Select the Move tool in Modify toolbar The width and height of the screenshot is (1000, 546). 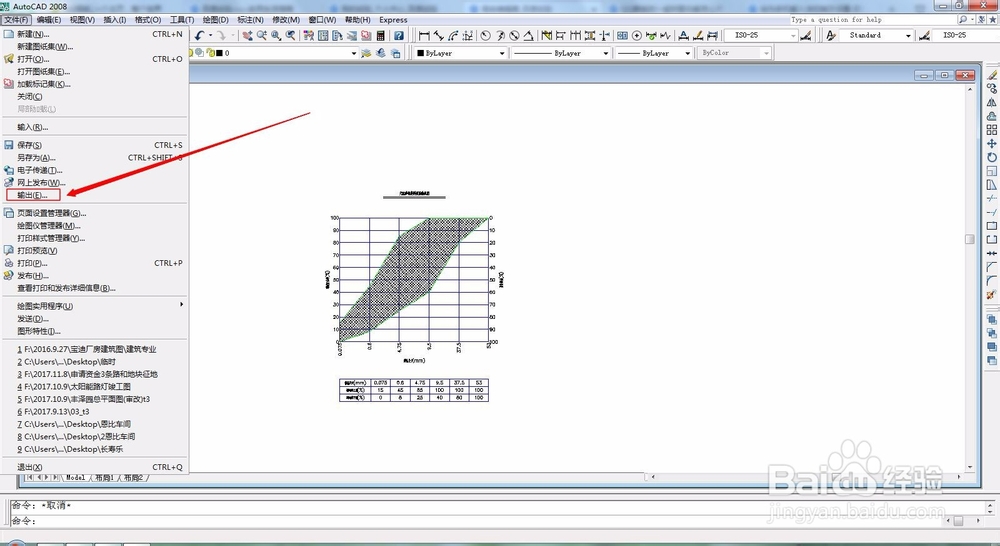coord(992,144)
